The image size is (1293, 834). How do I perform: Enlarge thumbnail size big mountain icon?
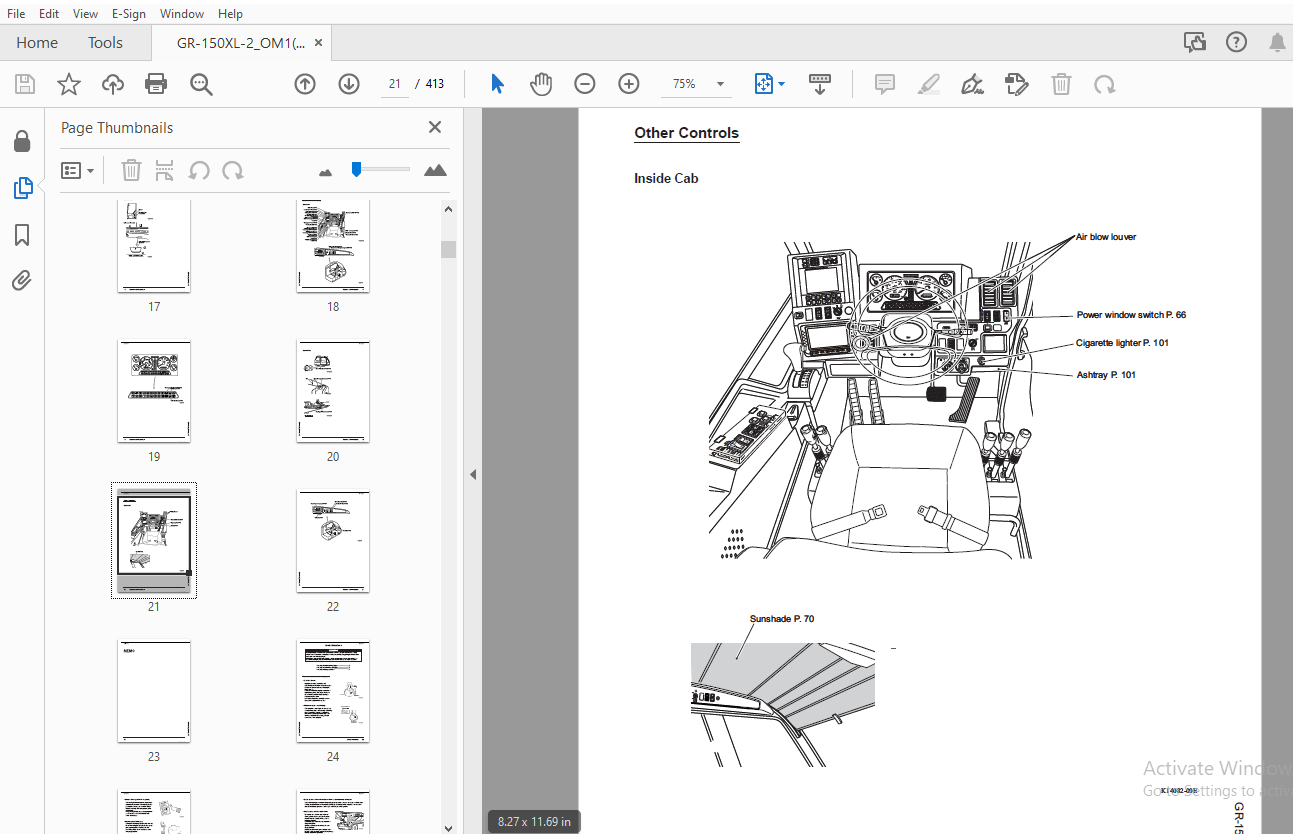coord(435,170)
